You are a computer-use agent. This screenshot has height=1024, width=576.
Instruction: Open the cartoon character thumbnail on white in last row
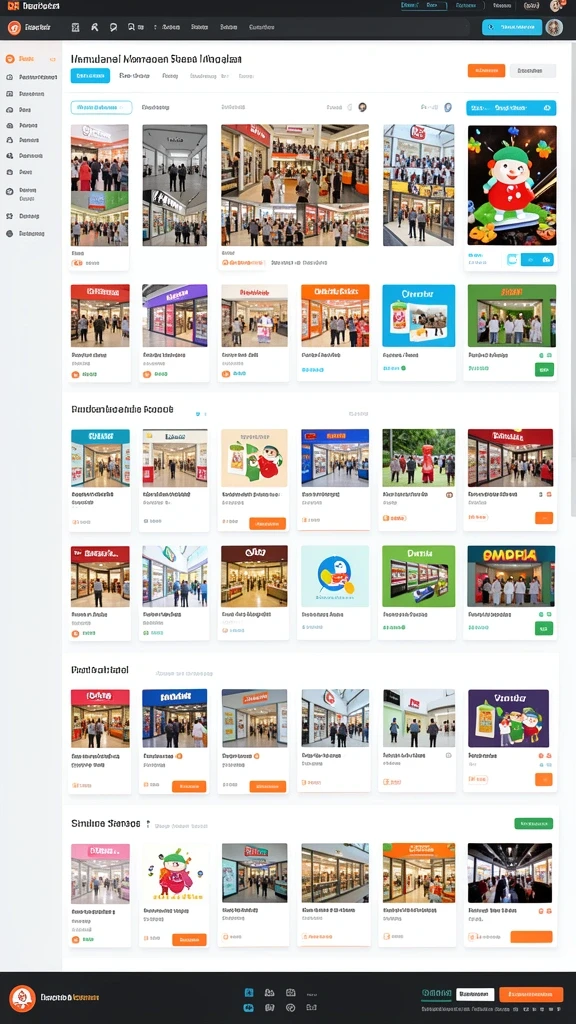coord(174,872)
